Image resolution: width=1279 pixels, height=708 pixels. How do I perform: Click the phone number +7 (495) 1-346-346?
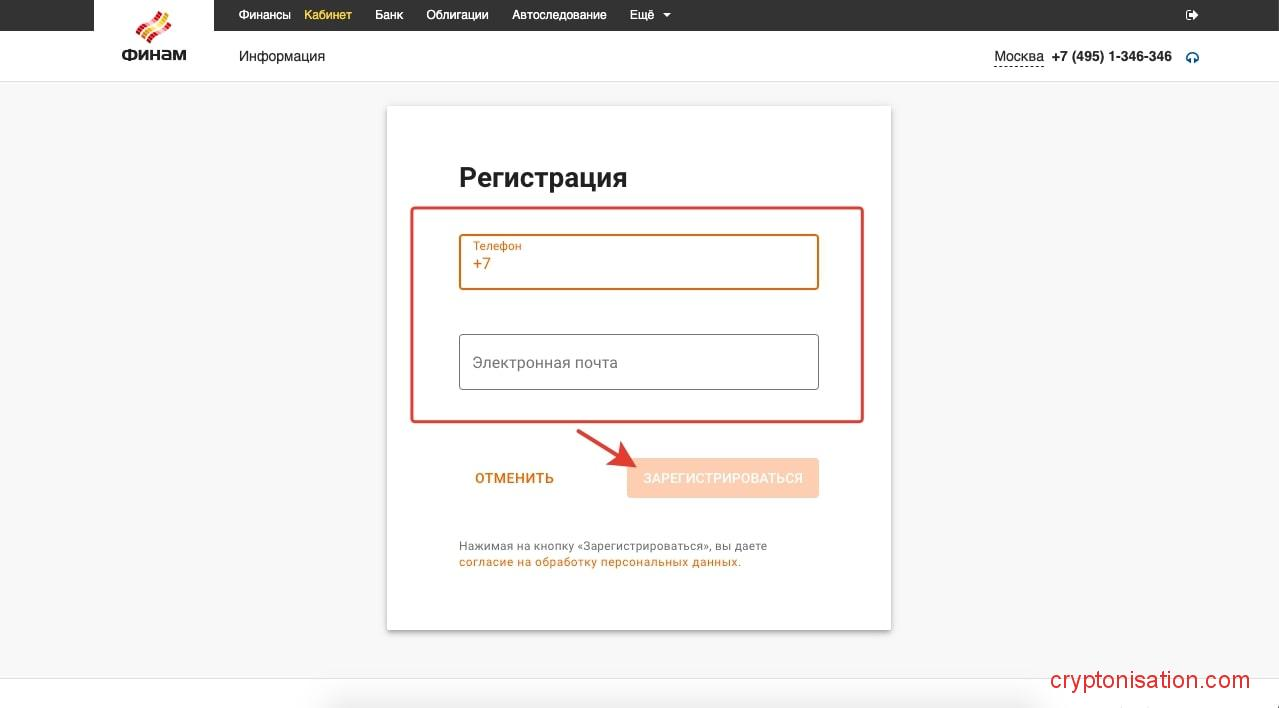pyautogui.click(x=1111, y=56)
